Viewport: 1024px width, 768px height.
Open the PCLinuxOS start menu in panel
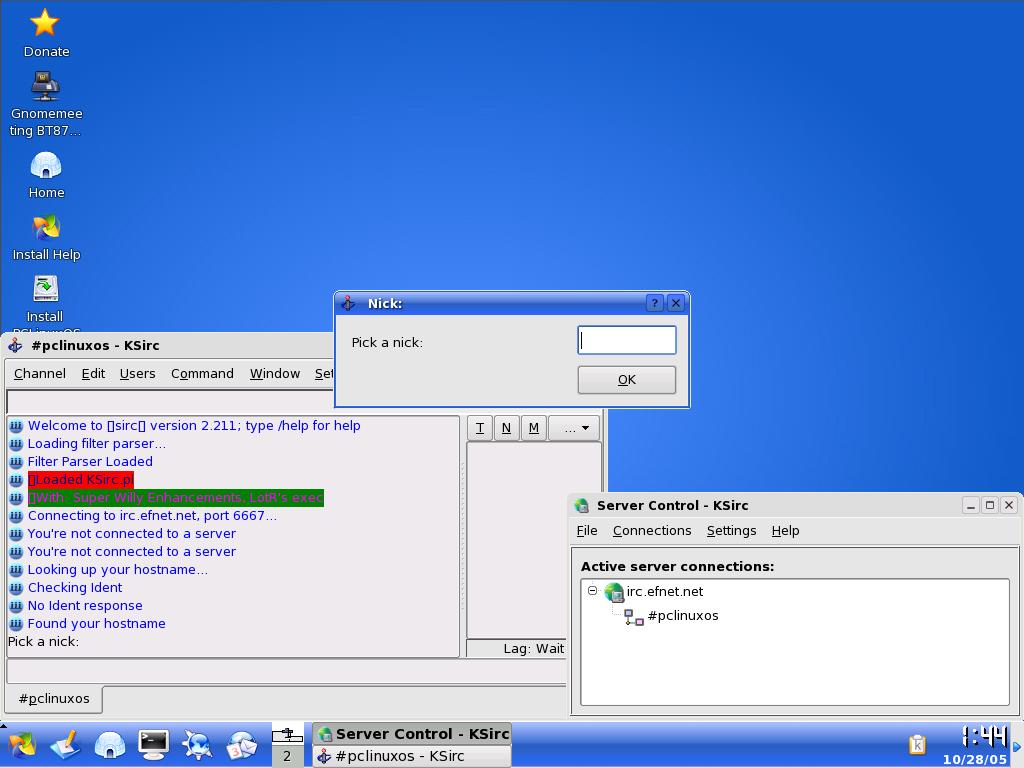(22, 745)
